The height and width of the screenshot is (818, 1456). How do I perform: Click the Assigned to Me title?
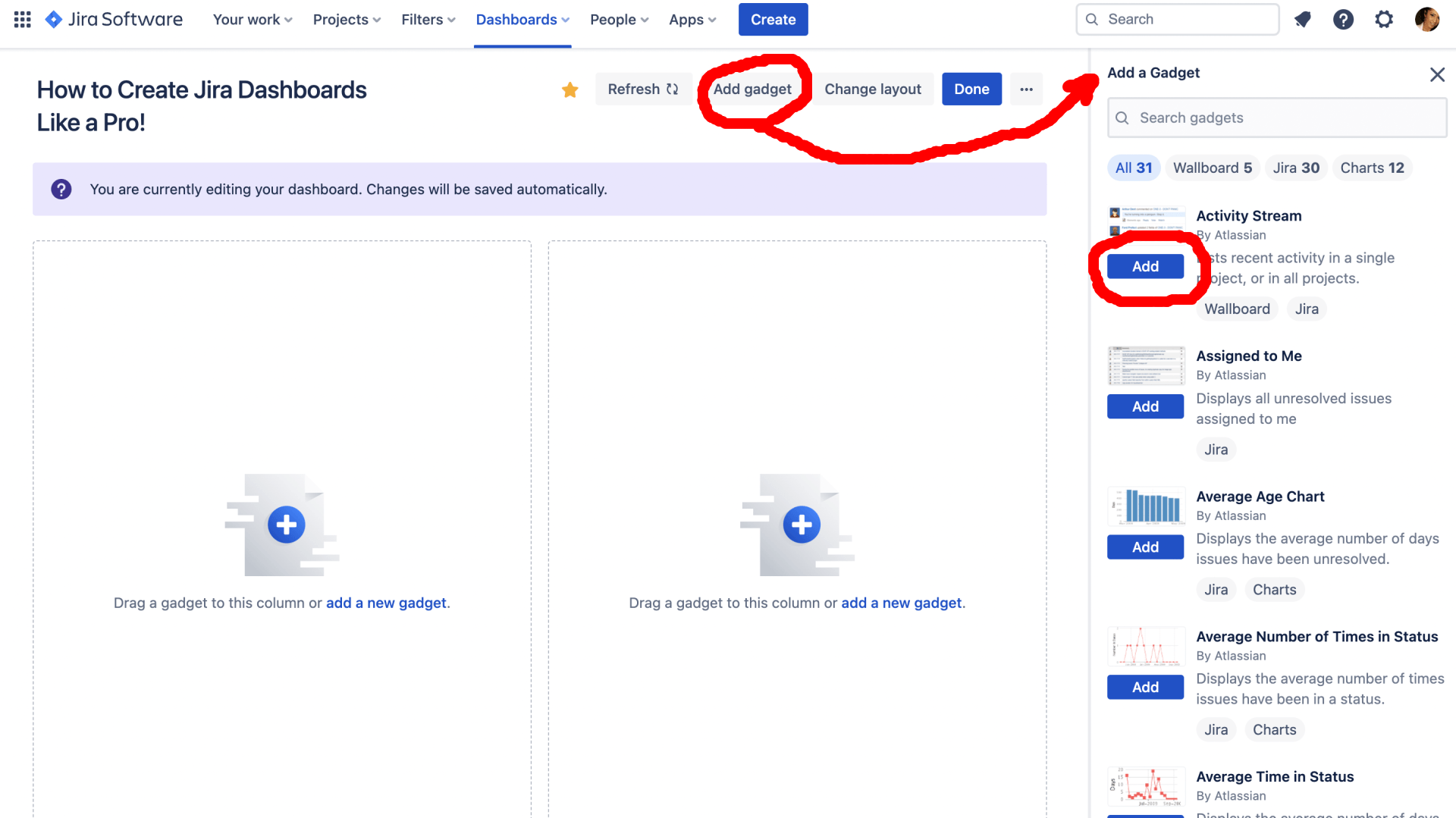1248,356
